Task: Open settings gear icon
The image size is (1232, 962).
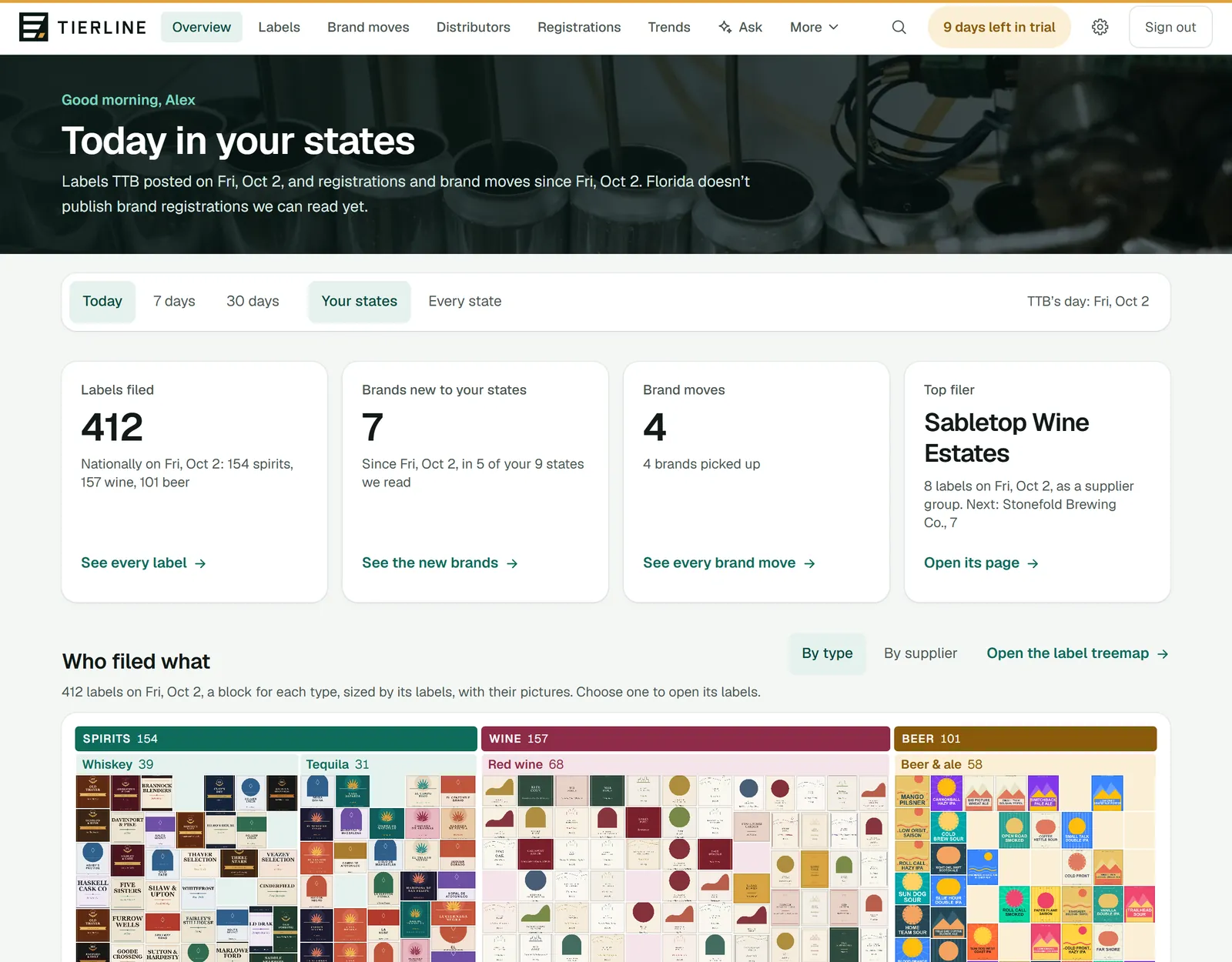Action: point(1100,27)
